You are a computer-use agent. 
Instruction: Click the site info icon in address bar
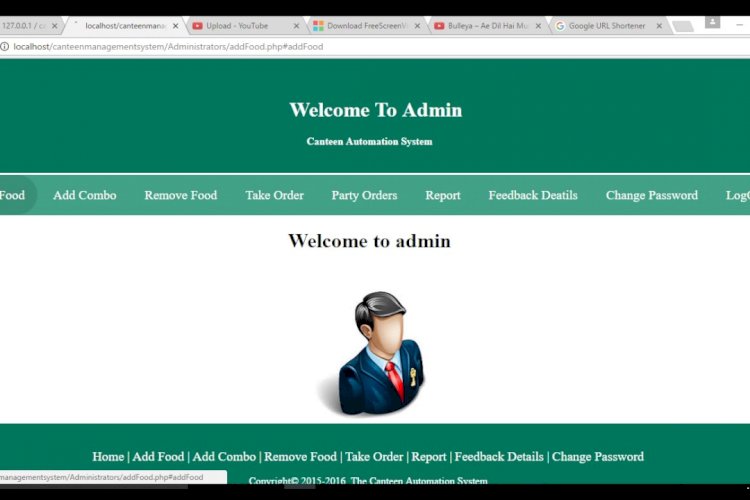tap(4, 46)
